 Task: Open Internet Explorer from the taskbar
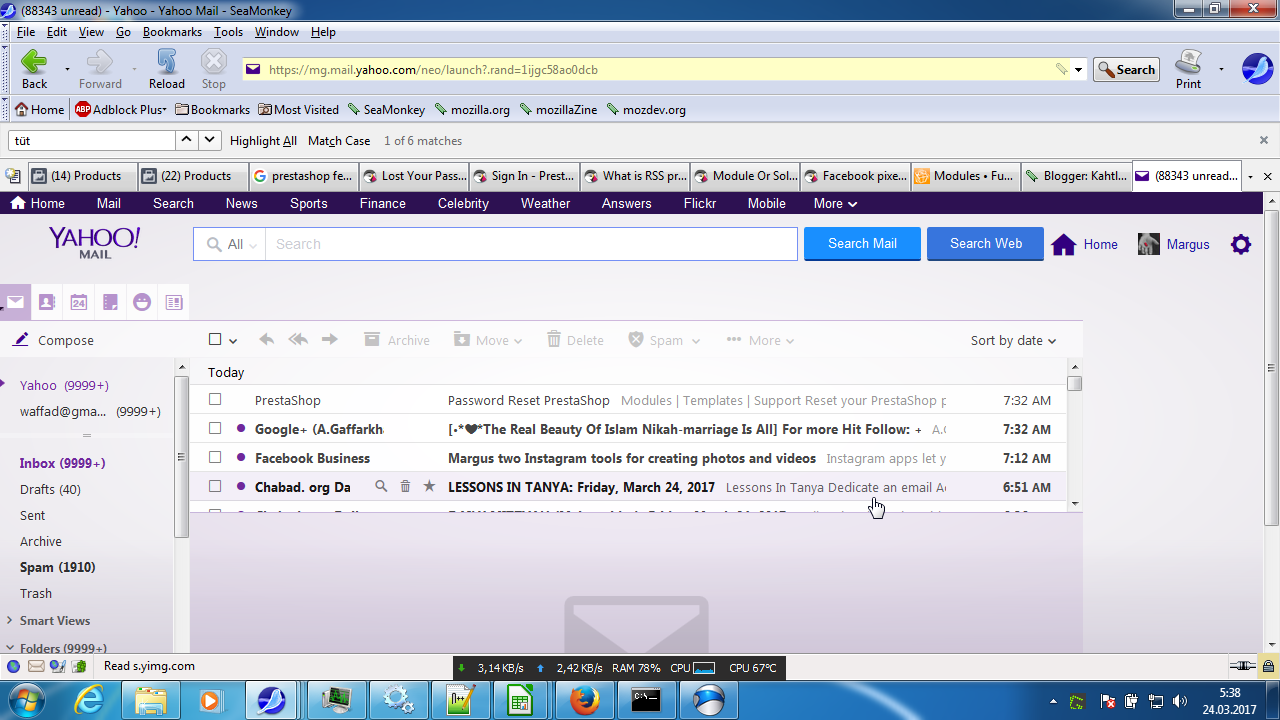[x=89, y=700]
